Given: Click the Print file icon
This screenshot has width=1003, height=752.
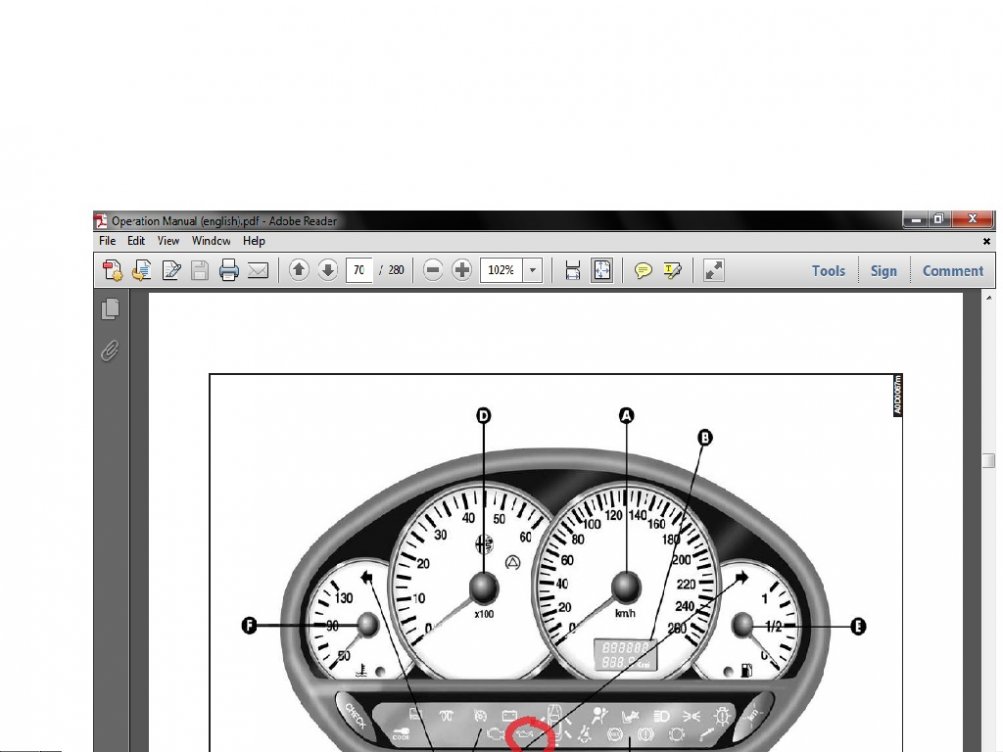Looking at the screenshot, I should pyautogui.click(x=229, y=270).
